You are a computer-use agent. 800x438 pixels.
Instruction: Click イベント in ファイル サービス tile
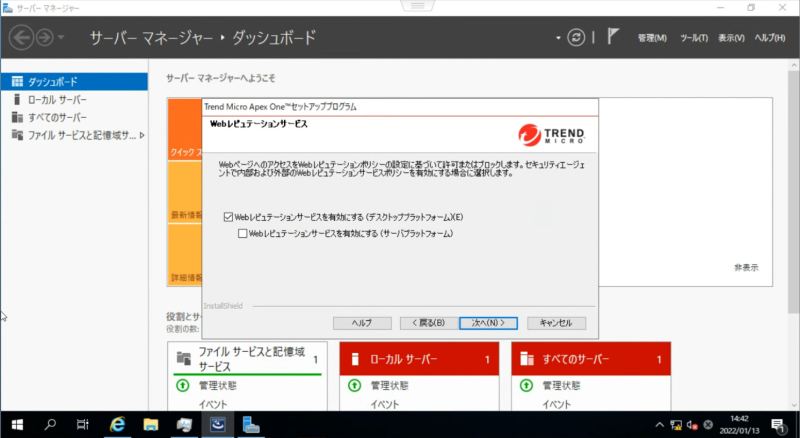(213, 404)
